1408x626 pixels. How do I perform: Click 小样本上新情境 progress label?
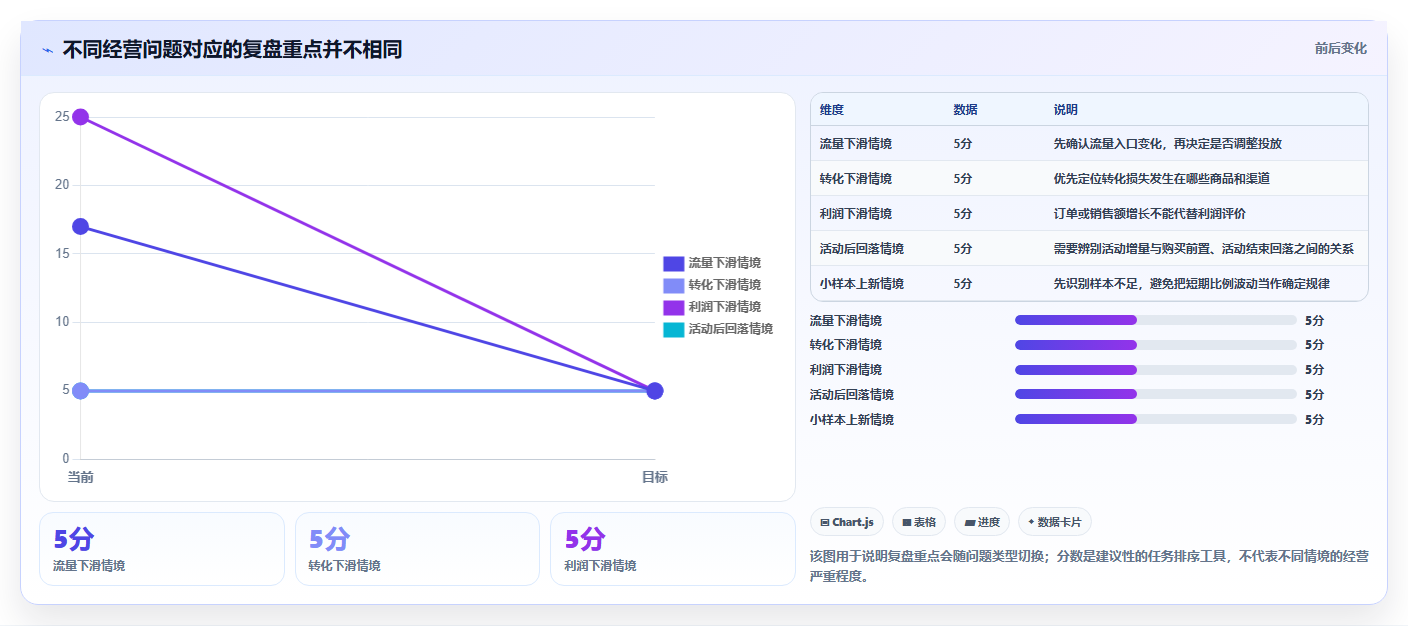[852, 420]
